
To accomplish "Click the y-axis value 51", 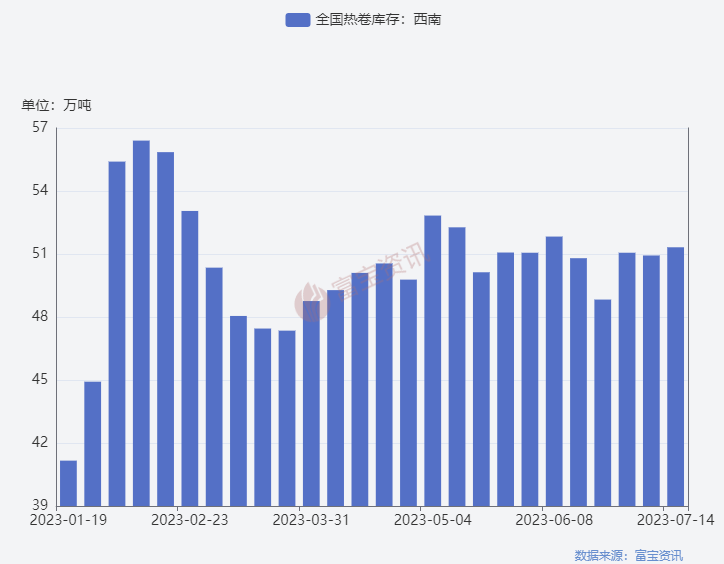I will 40,254.
